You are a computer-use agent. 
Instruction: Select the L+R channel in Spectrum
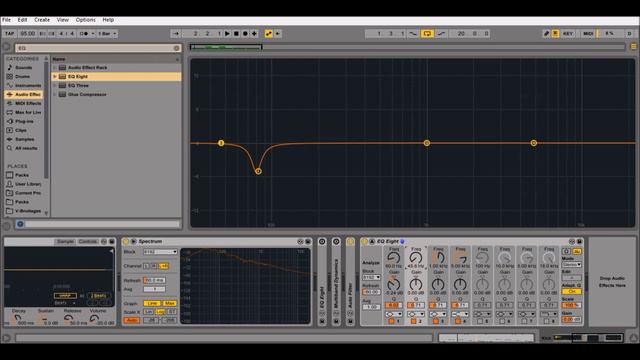[163, 266]
